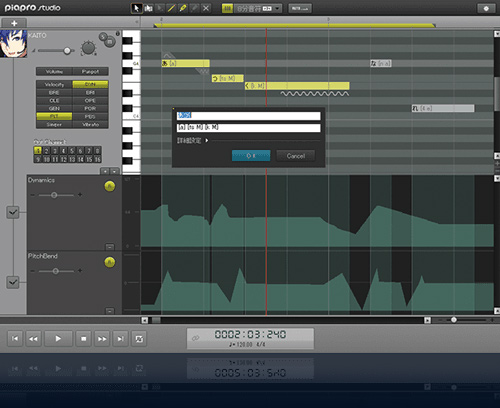
Task: Select output channel 5
Action: [72, 151]
